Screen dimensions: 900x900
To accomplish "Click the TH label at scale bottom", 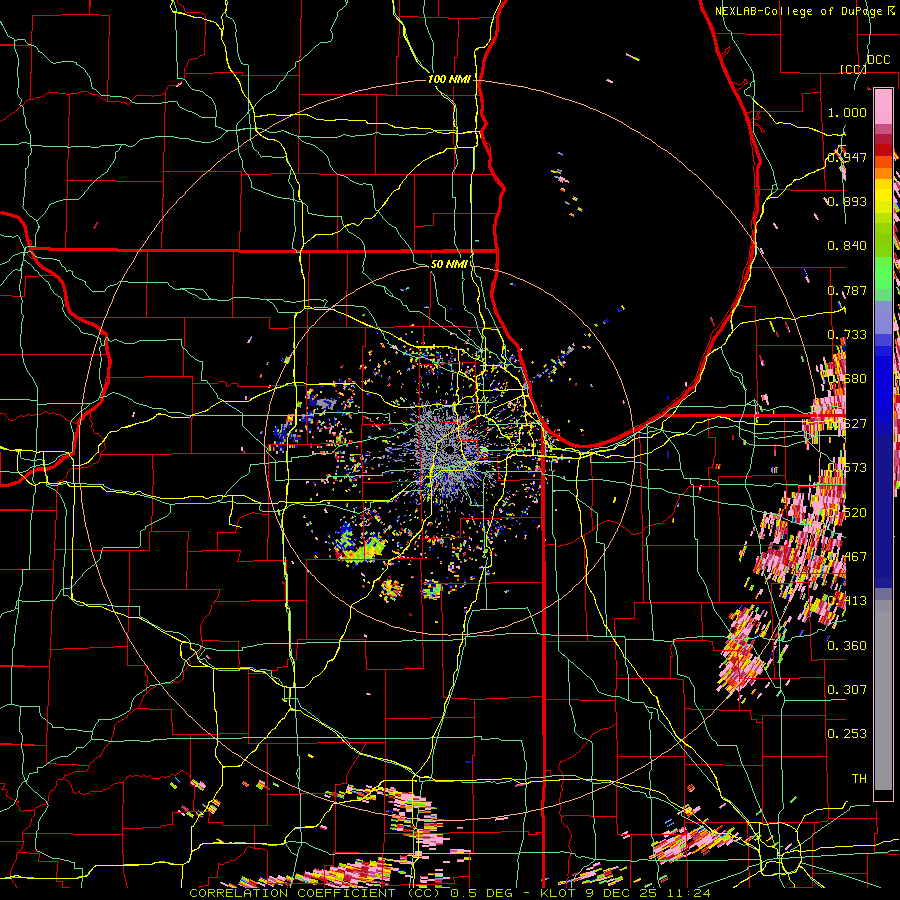I will (859, 779).
